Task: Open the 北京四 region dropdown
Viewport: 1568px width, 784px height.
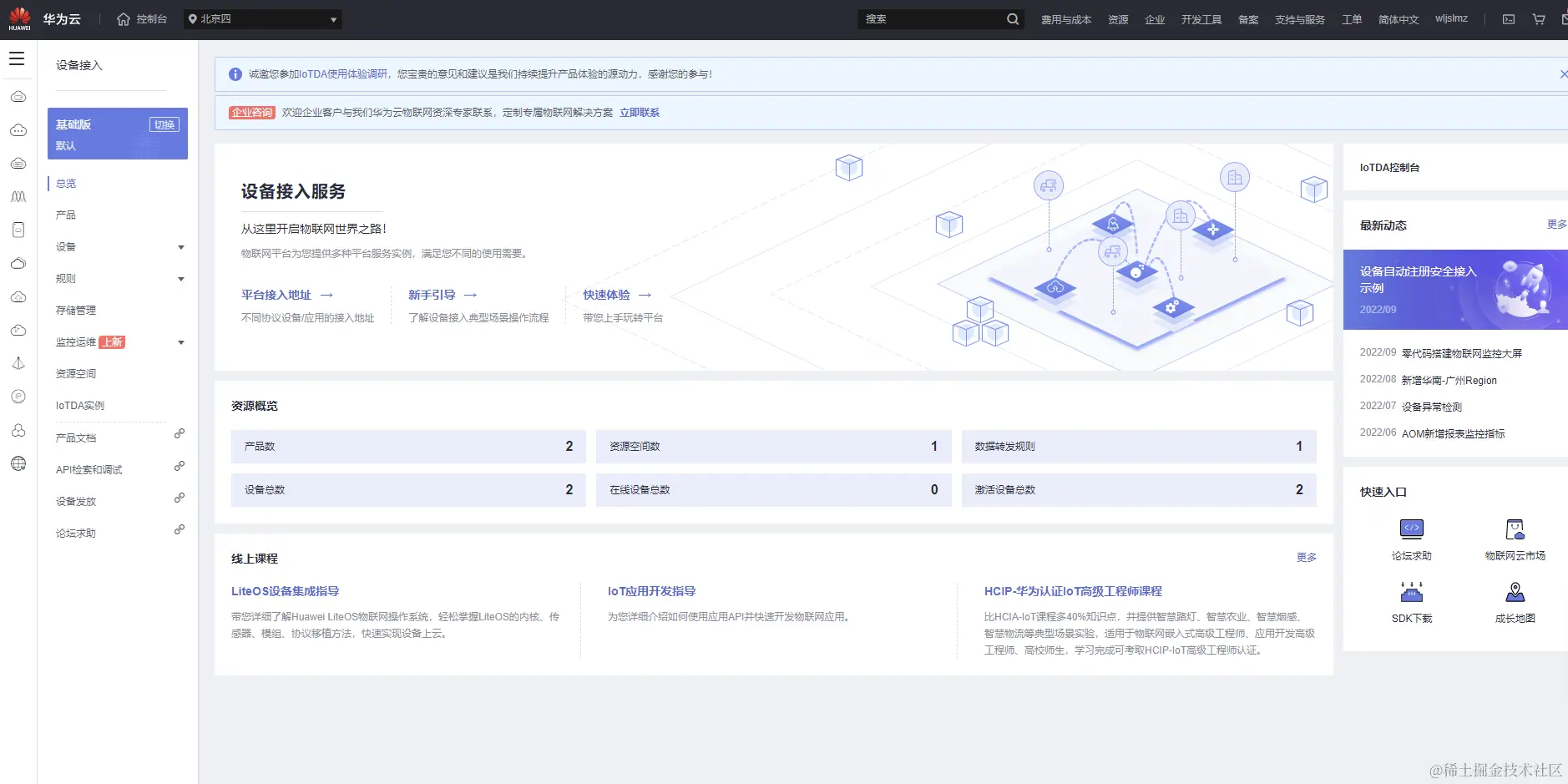Action: tap(263, 19)
